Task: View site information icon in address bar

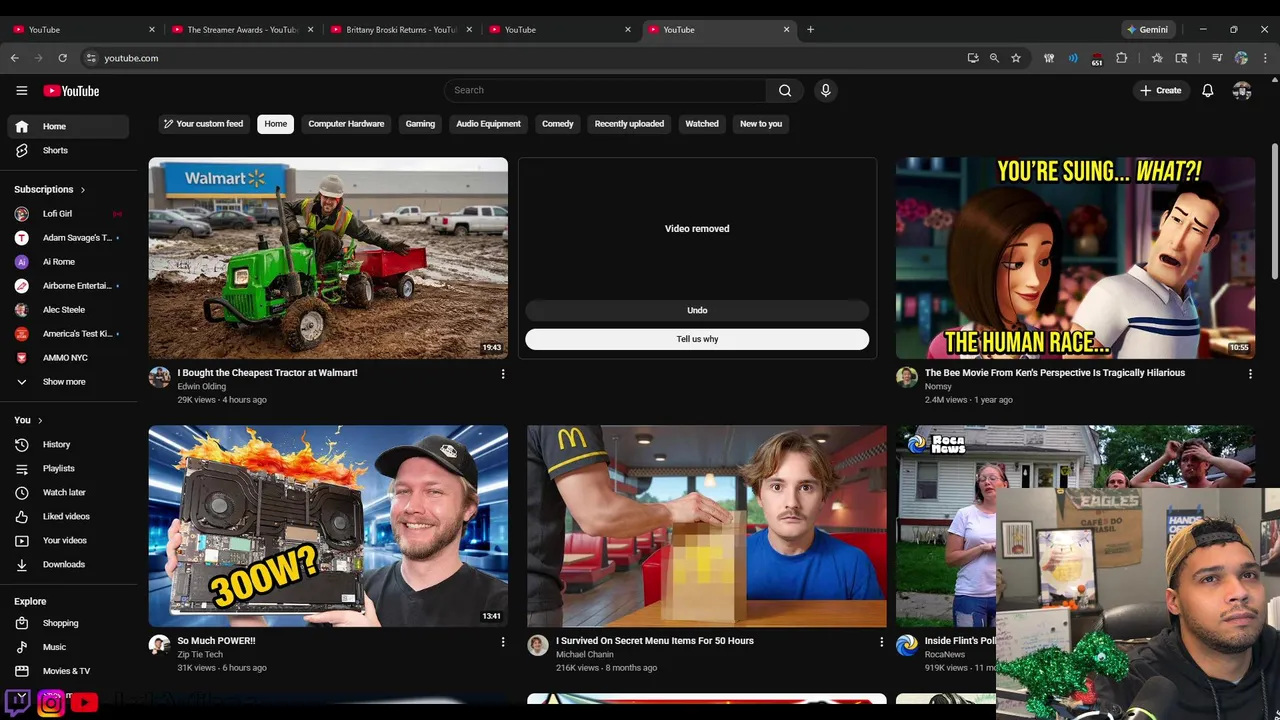Action: (91, 58)
